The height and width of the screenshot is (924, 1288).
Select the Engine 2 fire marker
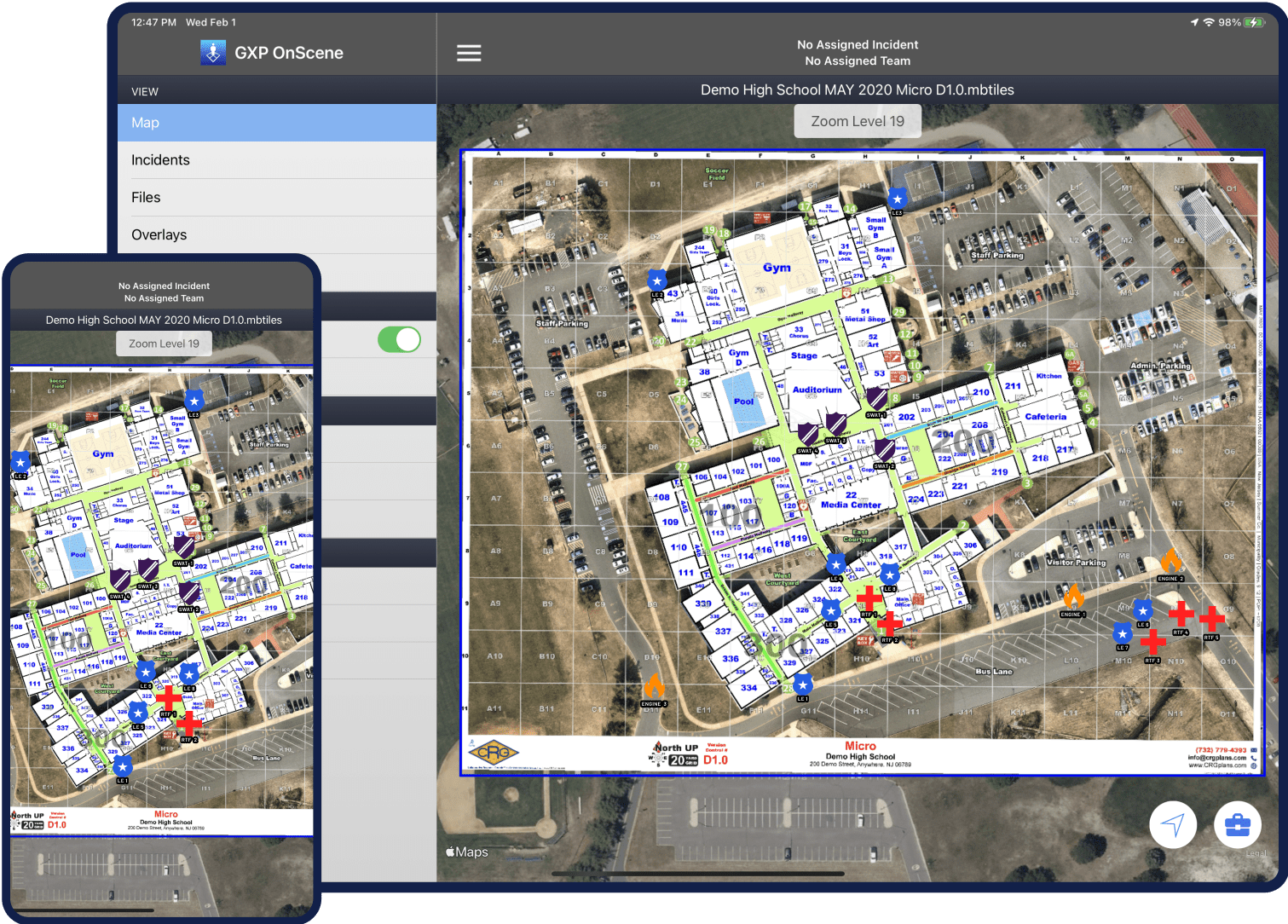1170,562
